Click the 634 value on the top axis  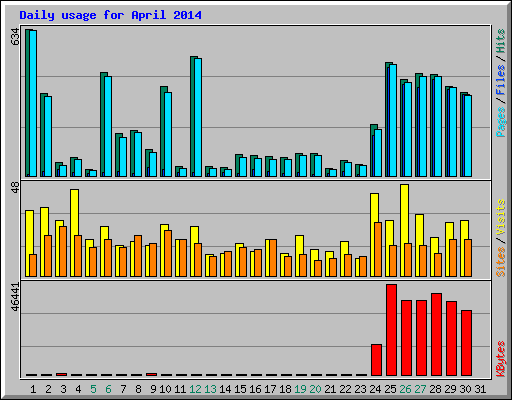click(x=15, y=37)
